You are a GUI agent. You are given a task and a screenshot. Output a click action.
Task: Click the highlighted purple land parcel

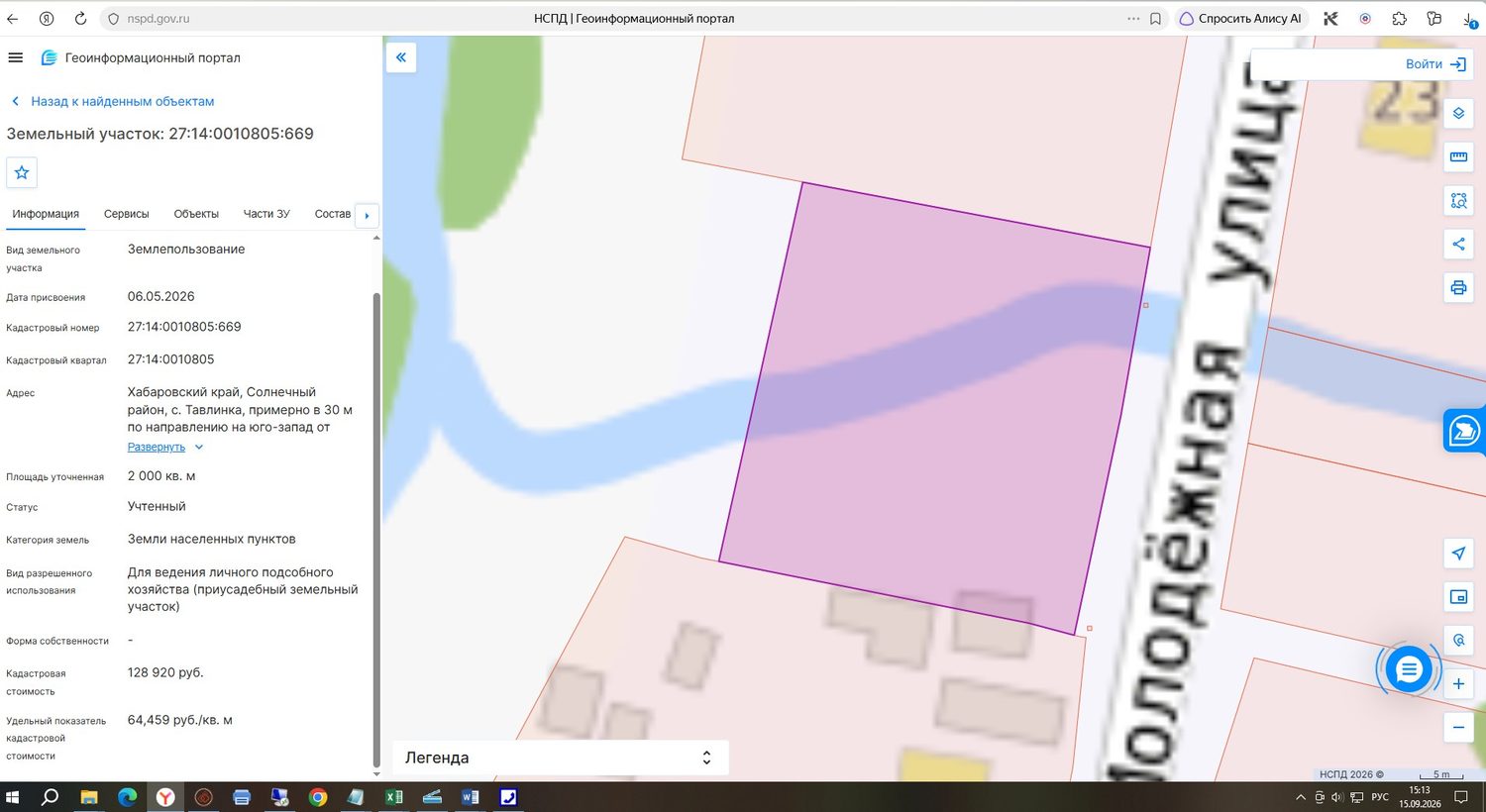coord(933,406)
